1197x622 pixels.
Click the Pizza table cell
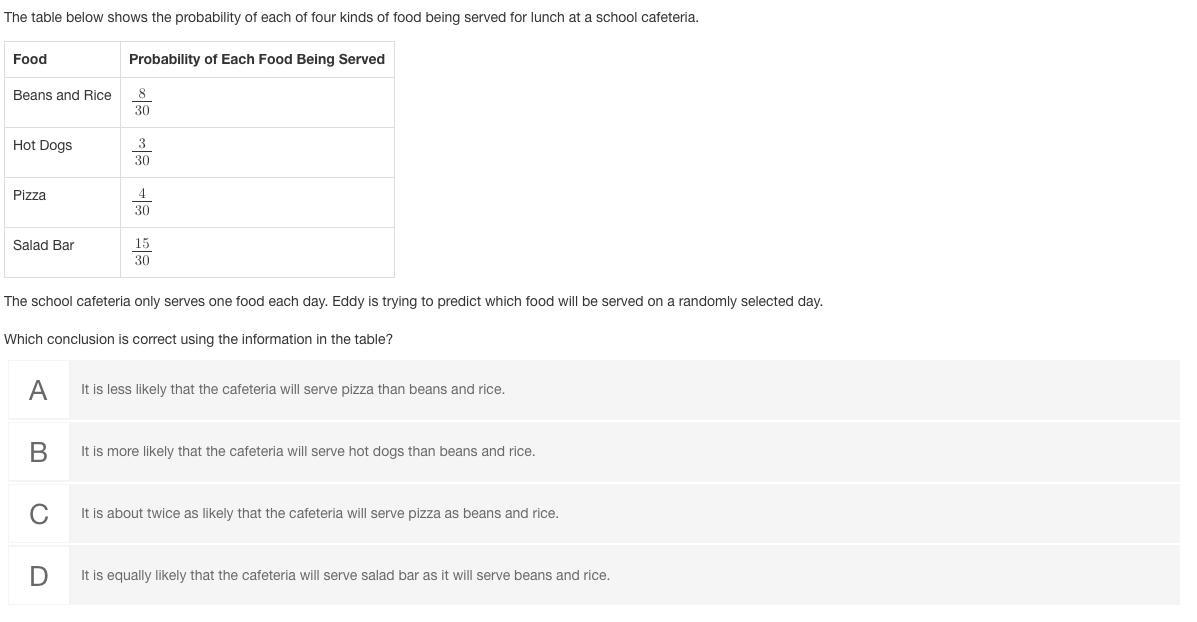coord(63,202)
